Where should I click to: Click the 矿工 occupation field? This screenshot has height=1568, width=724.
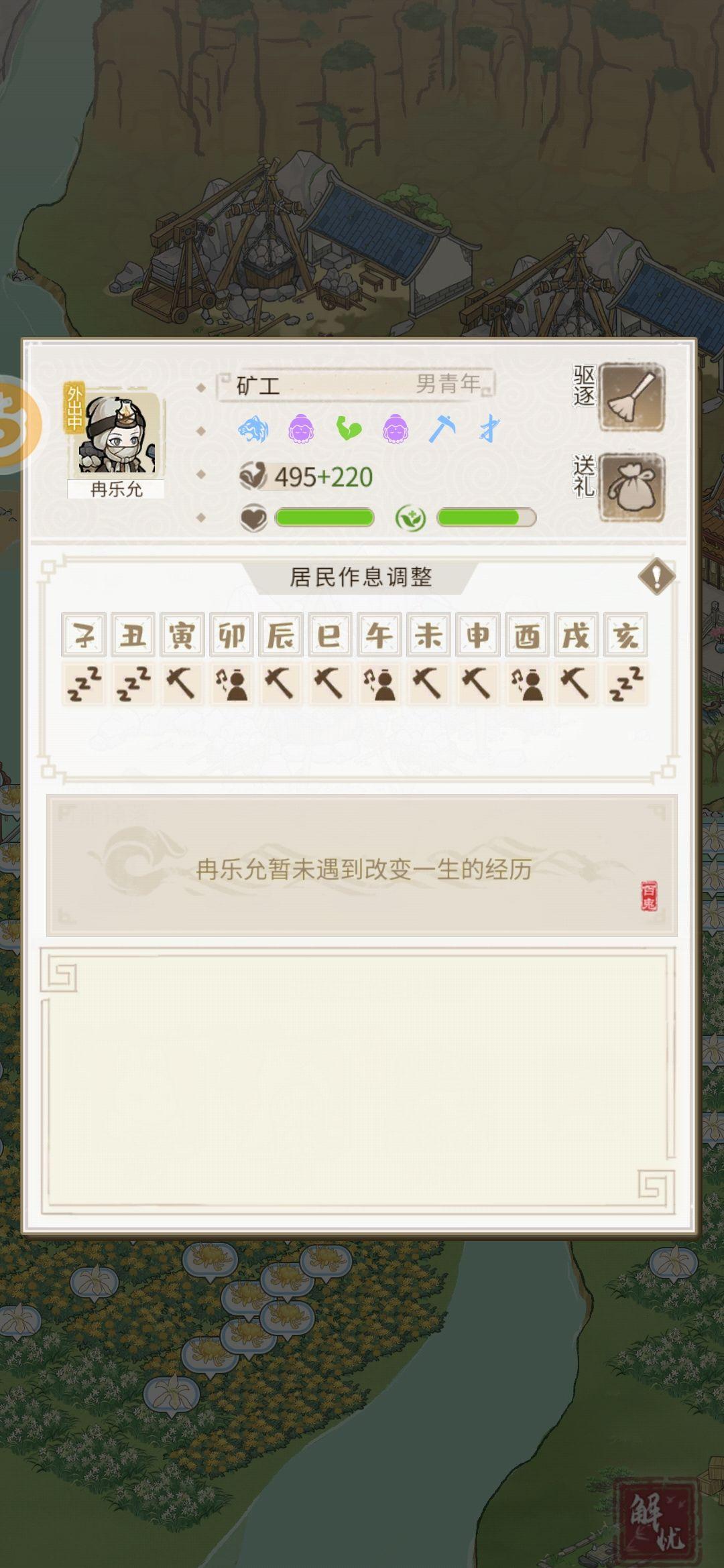pos(355,385)
